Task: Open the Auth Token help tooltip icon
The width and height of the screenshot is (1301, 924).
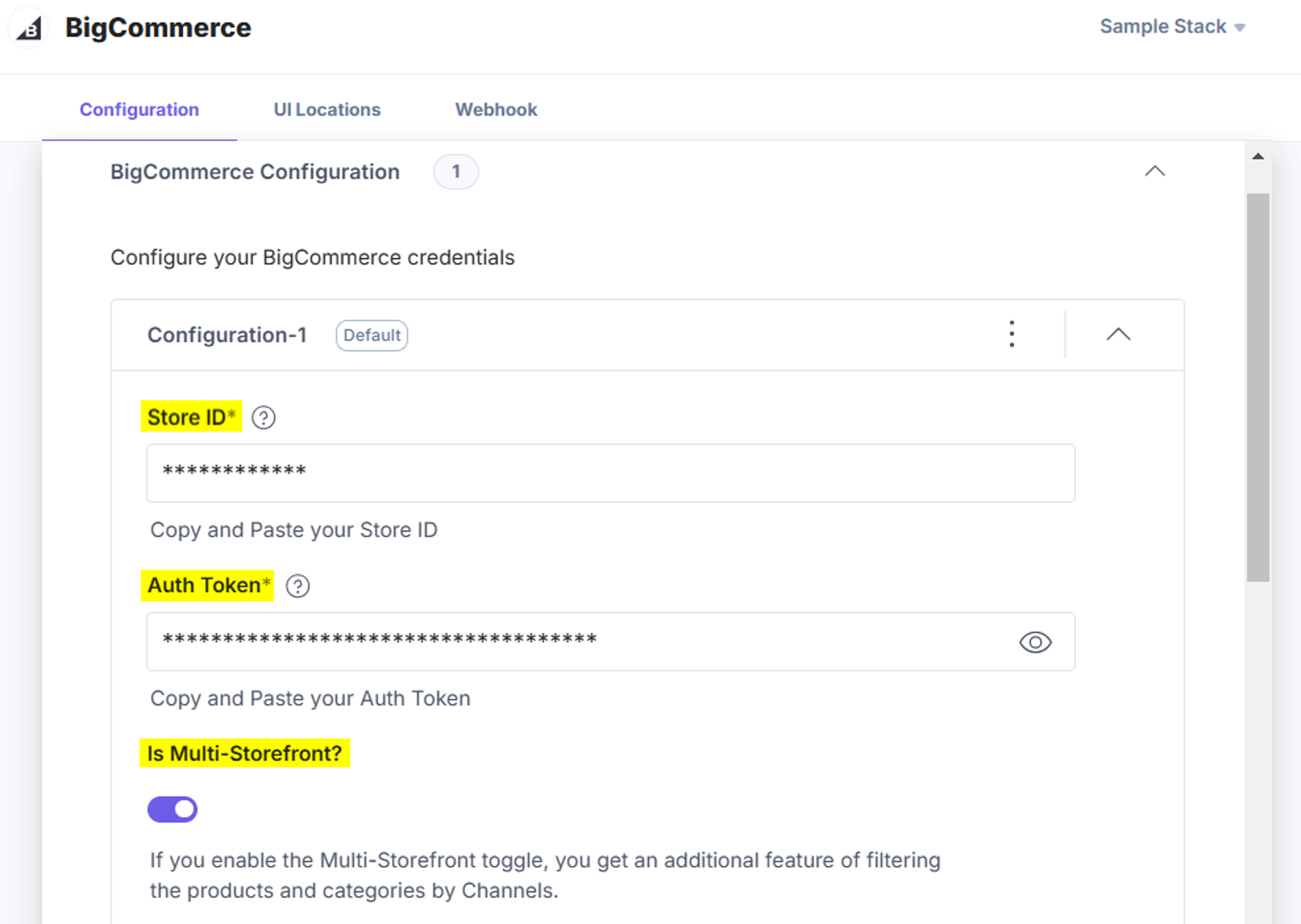Action: point(298,586)
